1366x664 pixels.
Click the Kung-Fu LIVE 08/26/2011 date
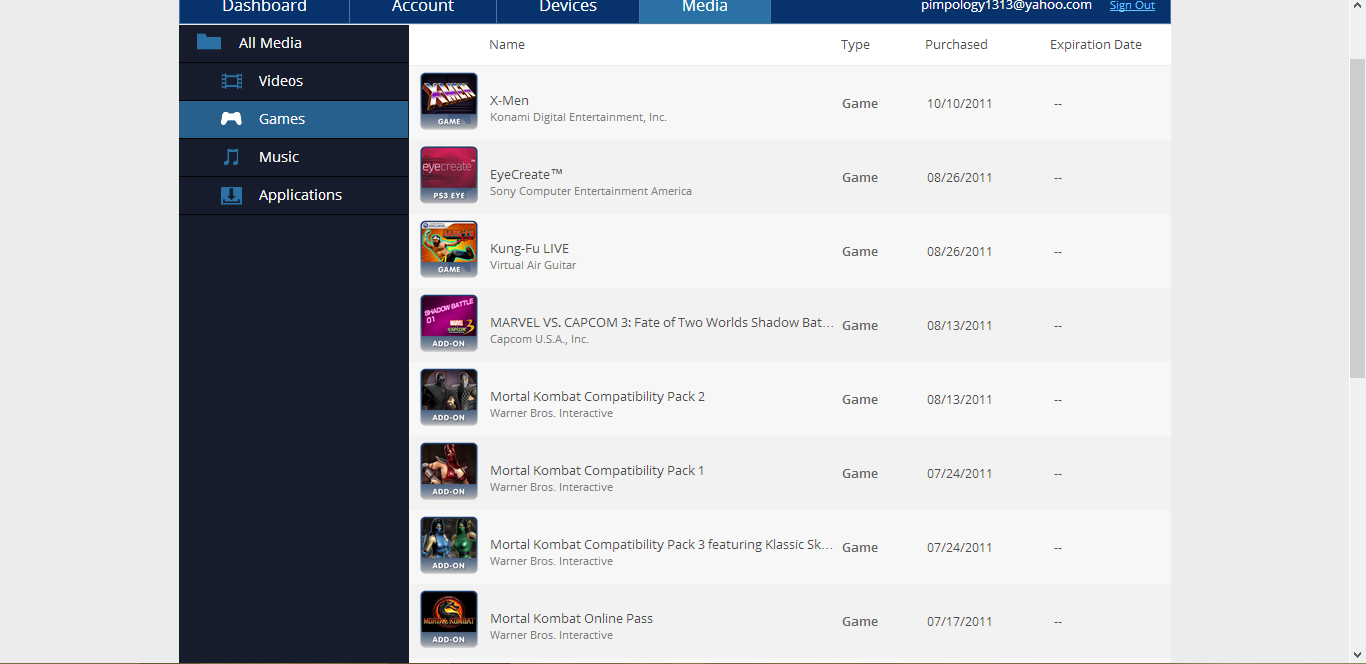click(960, 251)
